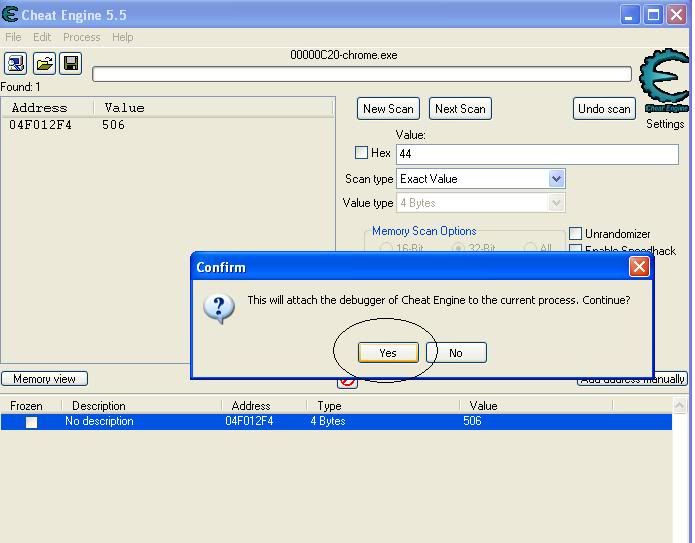Screen dimensions: 695x543
Task: Click value 506 in address table row
Action: pos(472,421)
